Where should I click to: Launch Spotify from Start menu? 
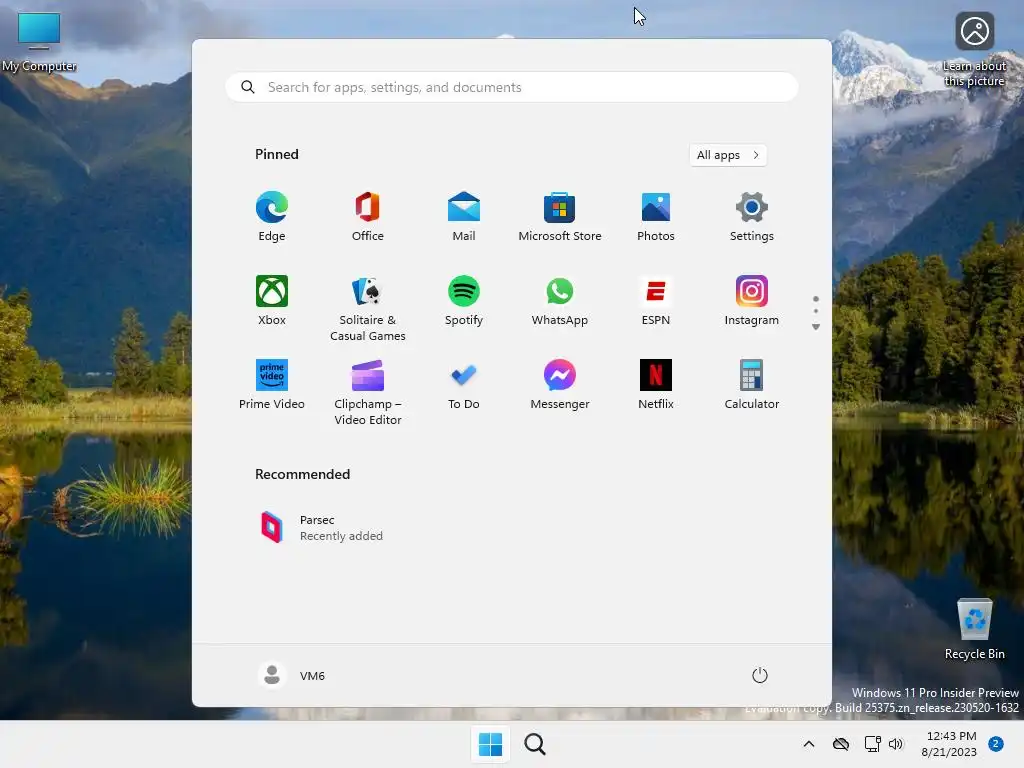coord(464,300)
